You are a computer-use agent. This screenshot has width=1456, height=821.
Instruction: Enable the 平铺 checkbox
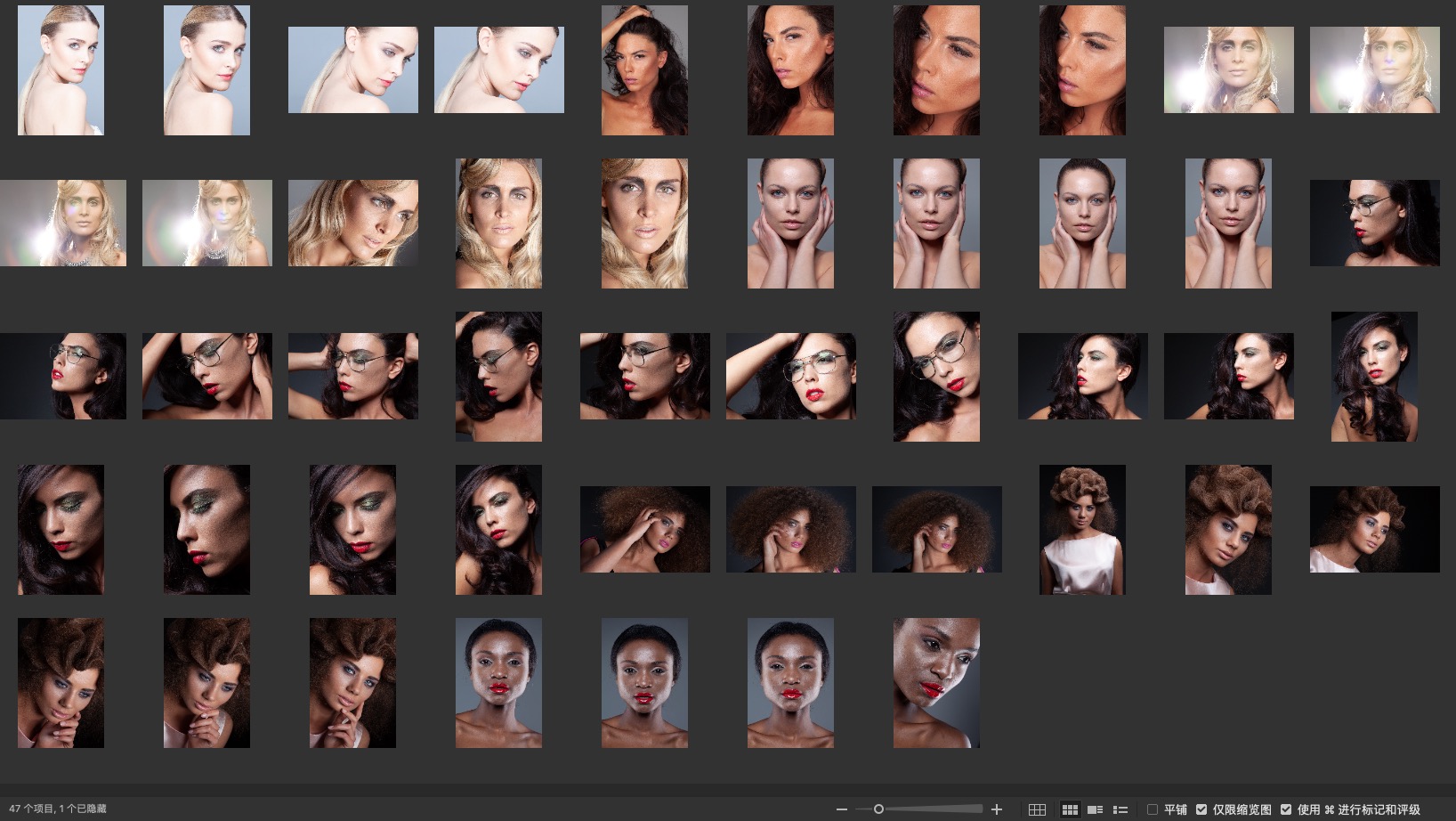point(1153,809)
